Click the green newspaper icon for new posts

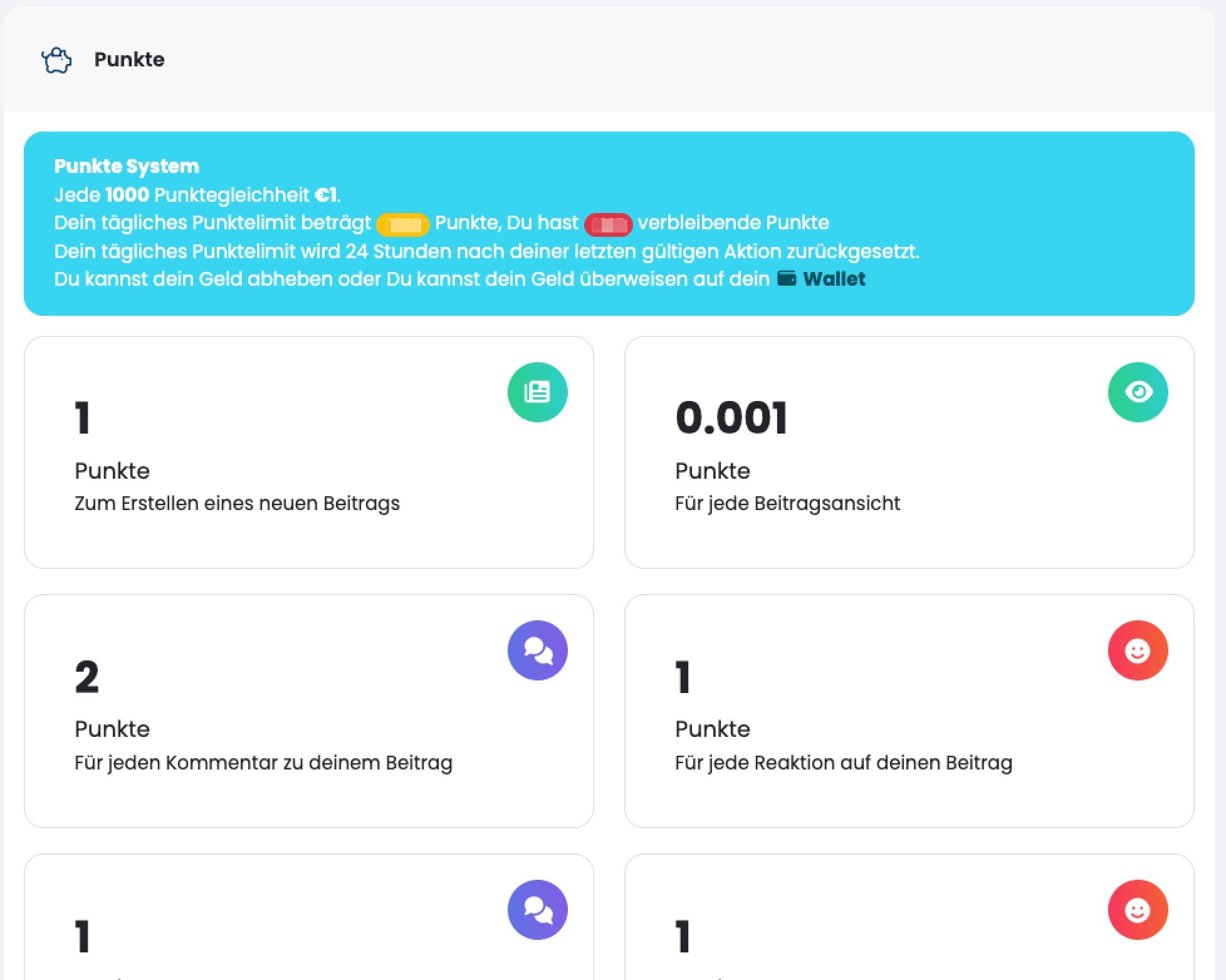pyautogui.click(x=537, y=392)
